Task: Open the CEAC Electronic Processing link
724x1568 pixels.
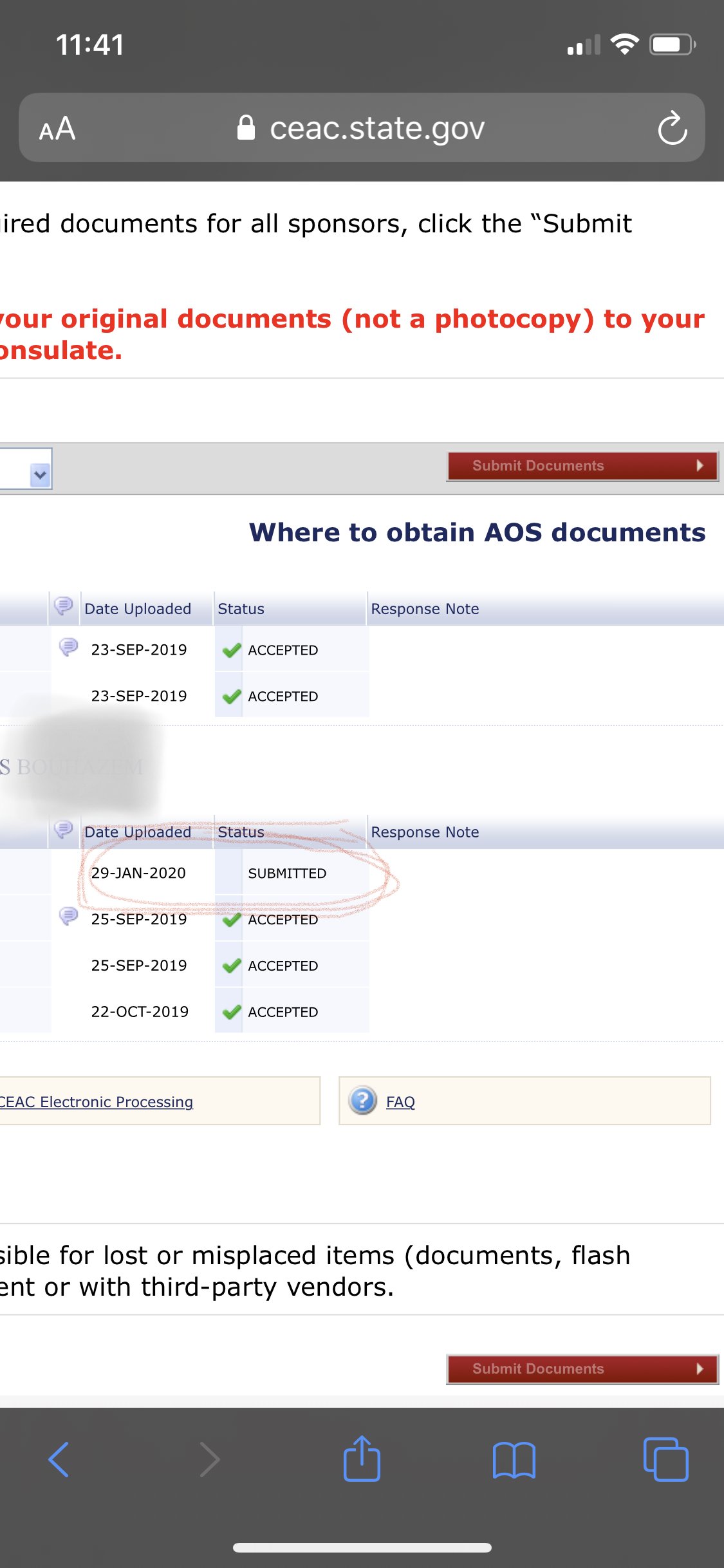Action: point(97,1102)
